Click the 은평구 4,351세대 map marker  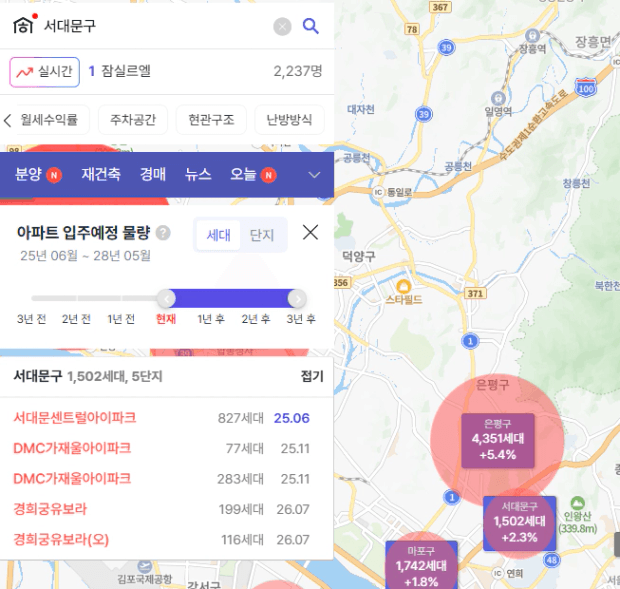pos(498,440)
